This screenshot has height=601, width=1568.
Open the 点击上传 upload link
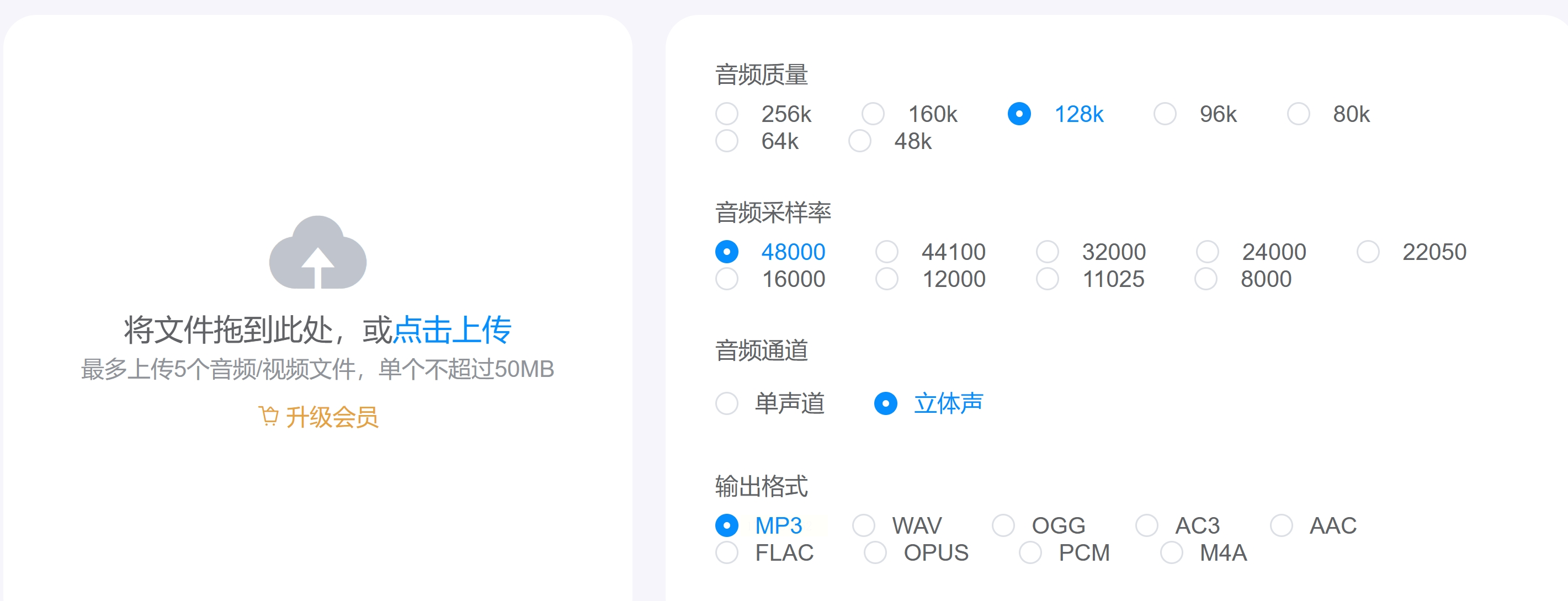tap(452, 330)
